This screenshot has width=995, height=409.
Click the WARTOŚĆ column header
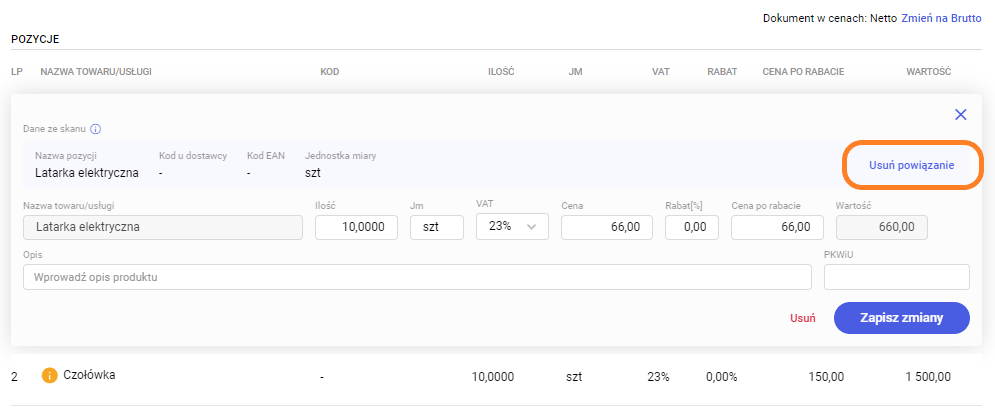927,71
